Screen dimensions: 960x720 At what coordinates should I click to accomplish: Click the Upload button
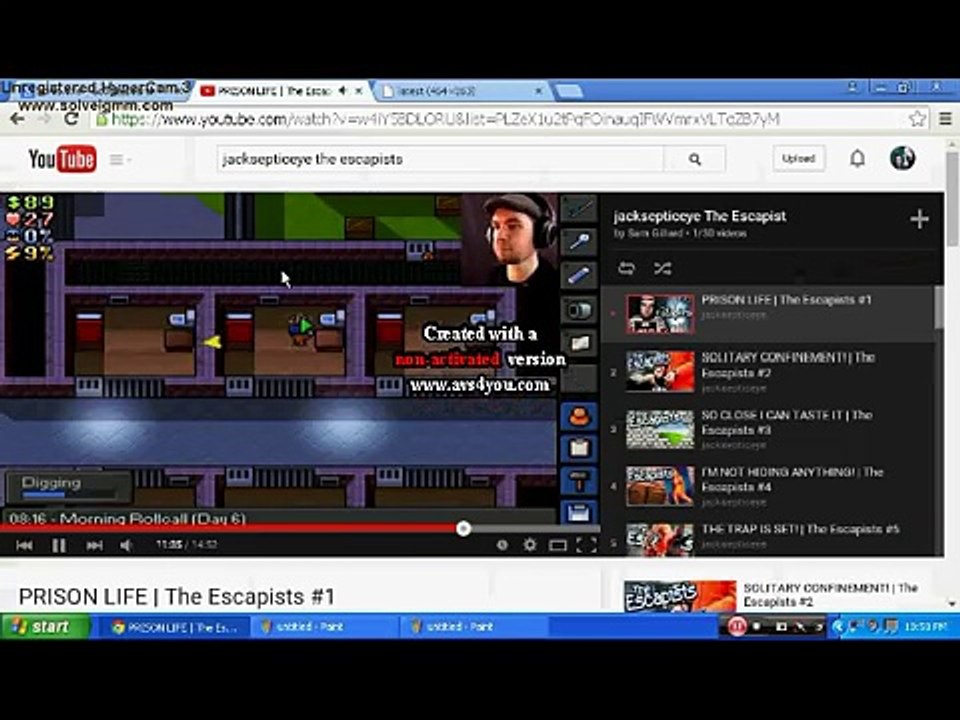798,159
